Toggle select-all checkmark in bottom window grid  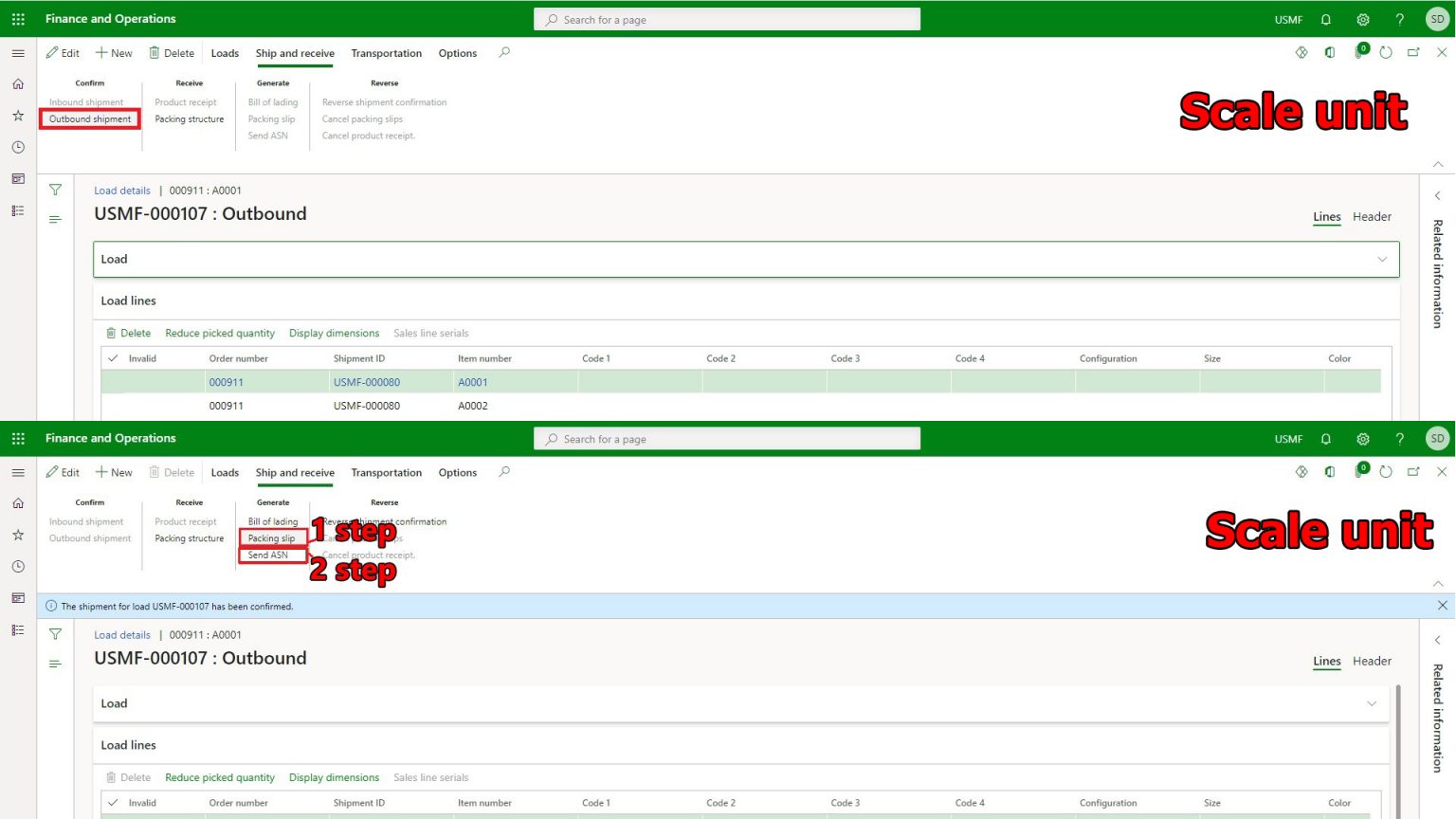113,803
